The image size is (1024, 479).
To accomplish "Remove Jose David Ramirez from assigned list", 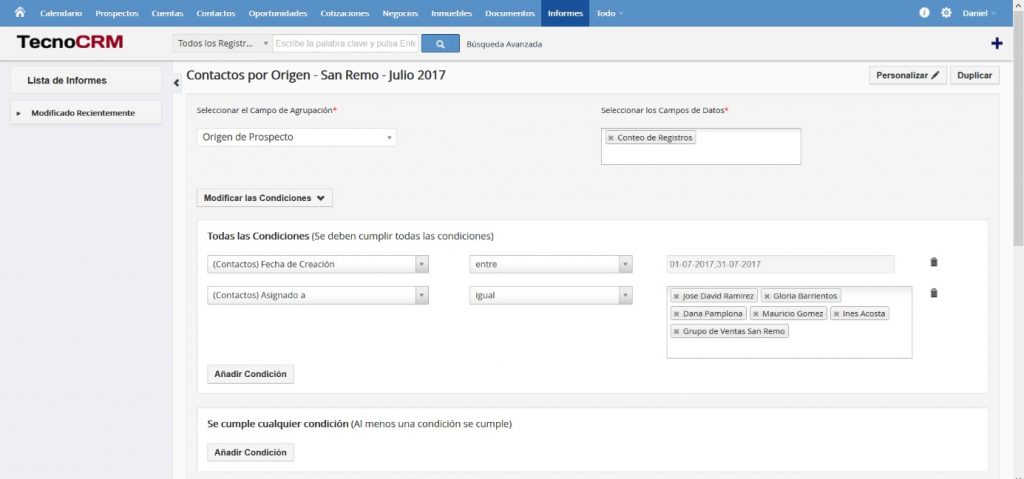I will coord(677,297).
